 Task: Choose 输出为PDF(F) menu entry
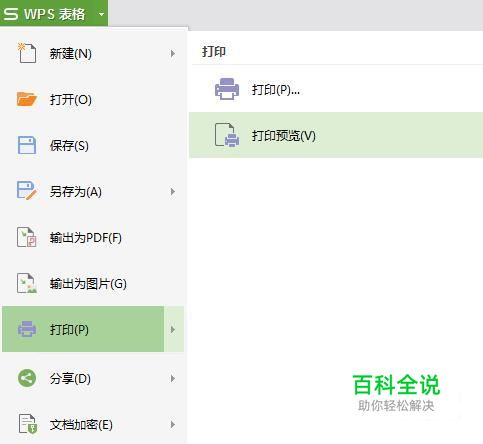pos(93,237)
